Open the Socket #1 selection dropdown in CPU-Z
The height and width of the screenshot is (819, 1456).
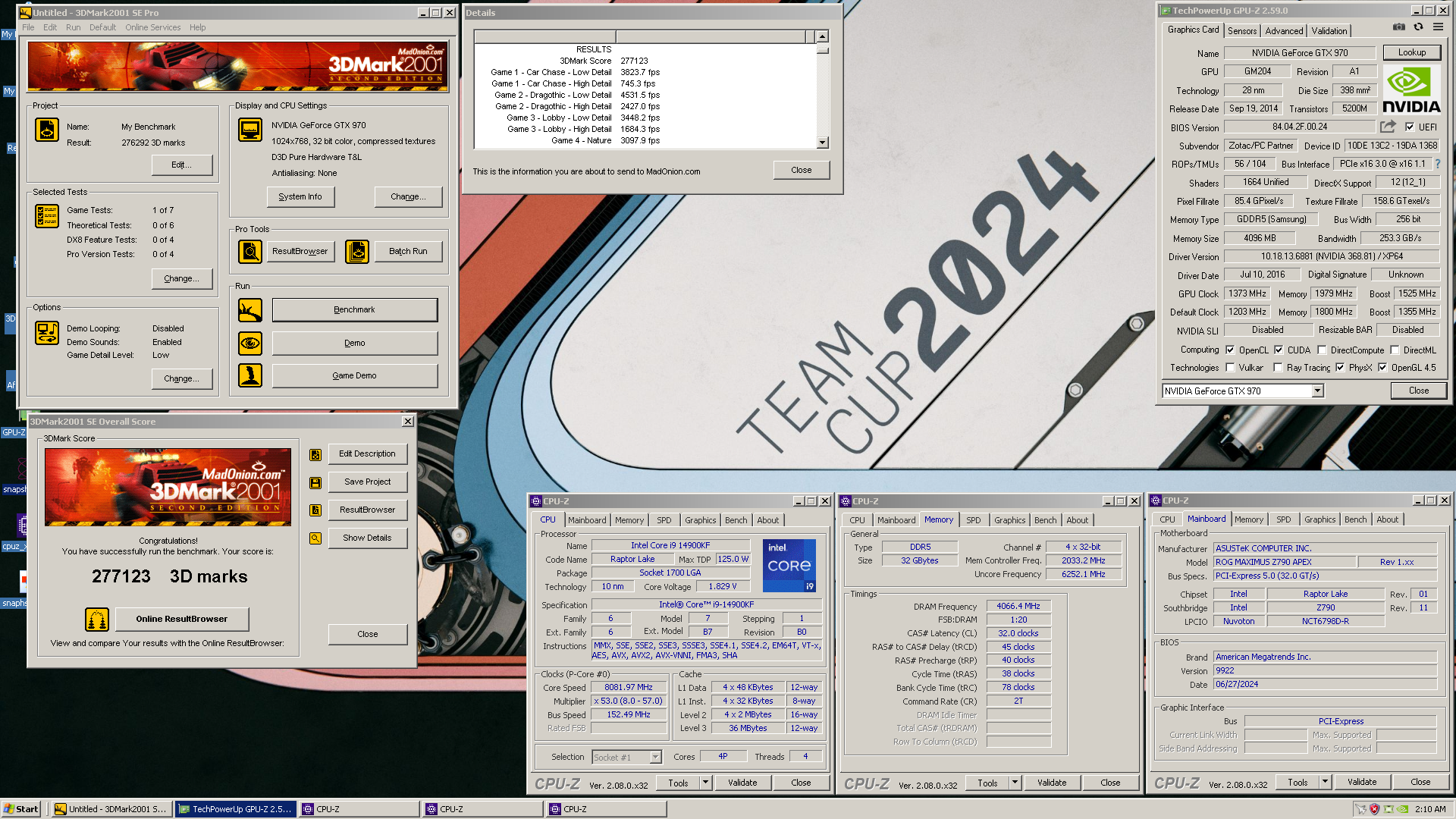(x=655, y=758)
